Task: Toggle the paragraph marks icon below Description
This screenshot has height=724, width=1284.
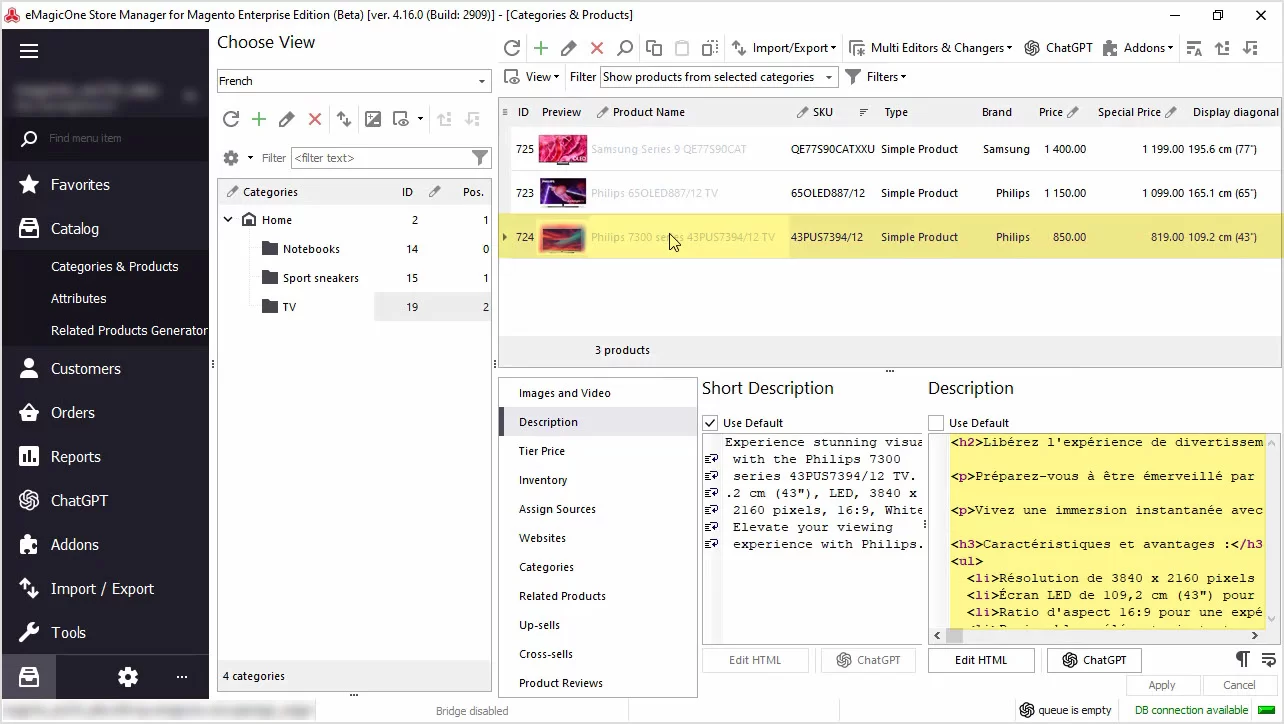Action: tap(1242, 659)
